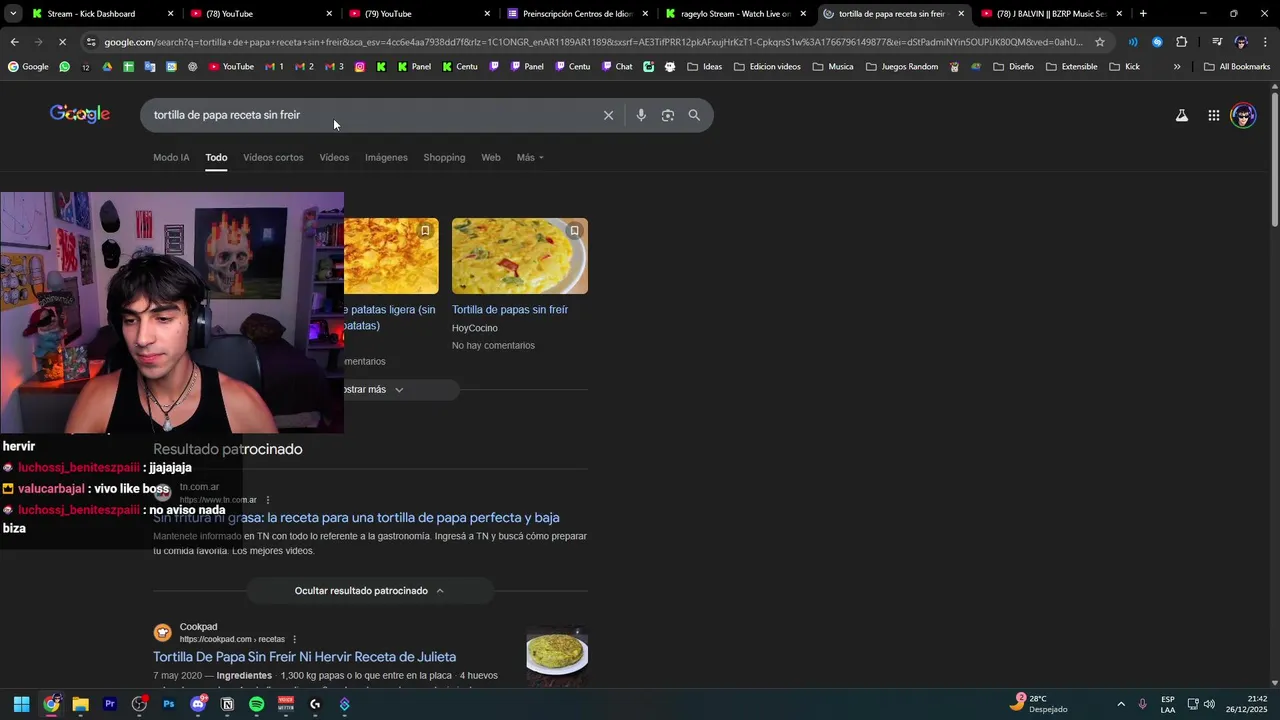Image resolution: width=1280 pixels, height=720 pixels.
Task: Switch to the rageylo Stream browser tab
Action: click(x=738, y=14)
